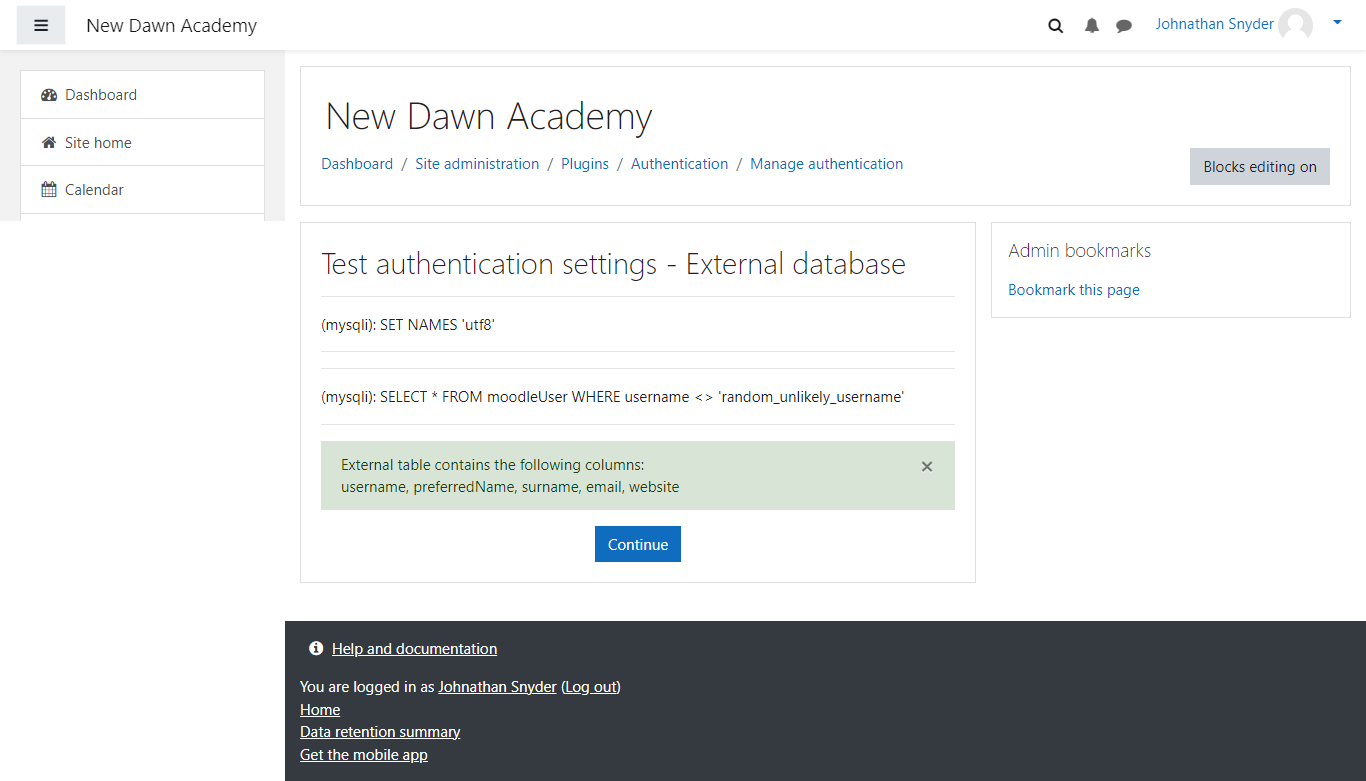Click the Calendar icon in sidebar
This screenshot has width=1366, height=781.
(49, 190)
